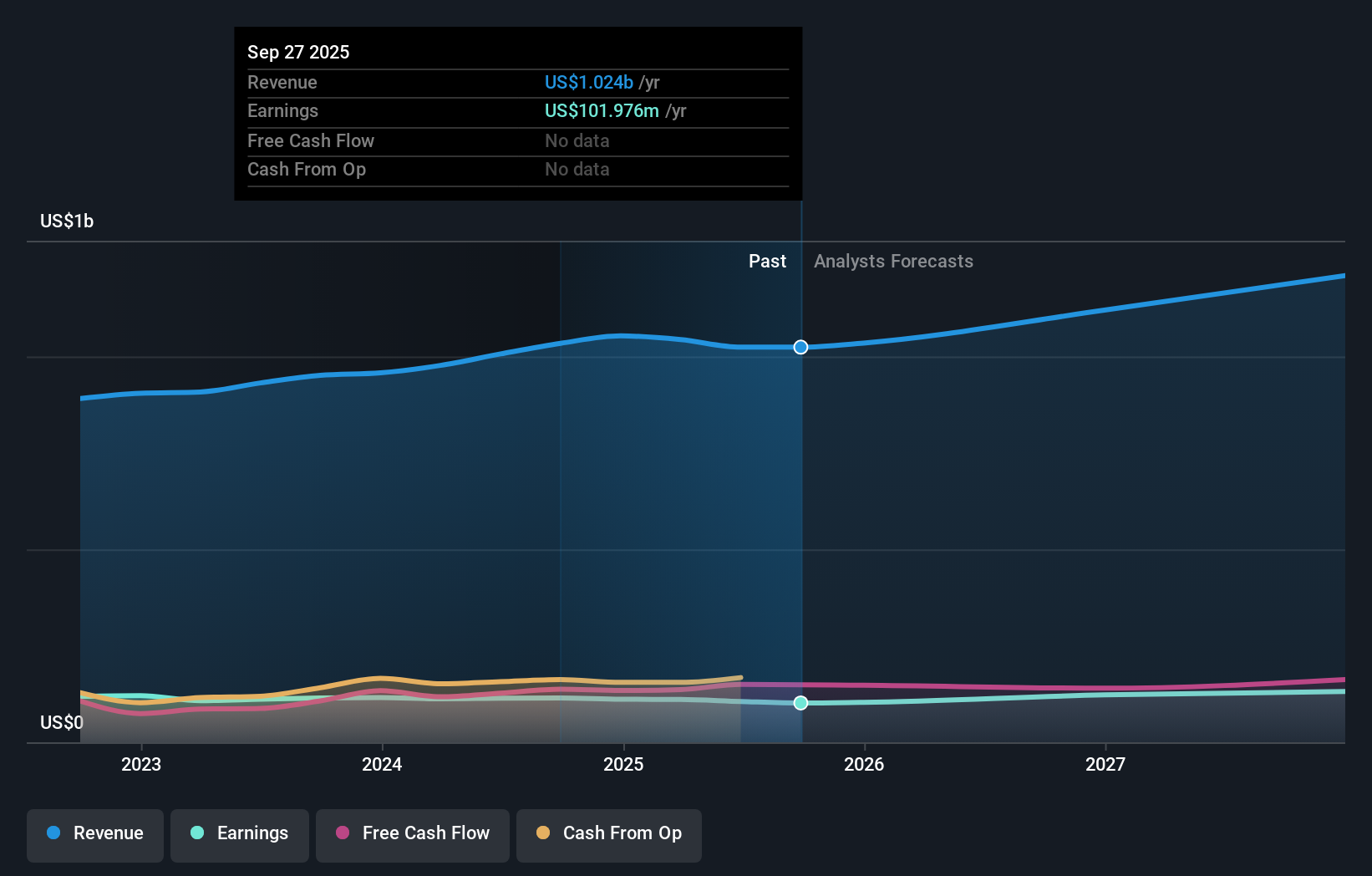Click the teal Earnings legend dot icon
The width and height of the screenshot is (1372, 876).
[196, 833]
